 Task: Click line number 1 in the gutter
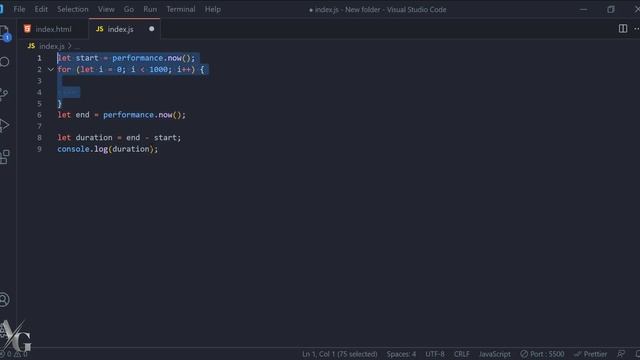[39, 58]
